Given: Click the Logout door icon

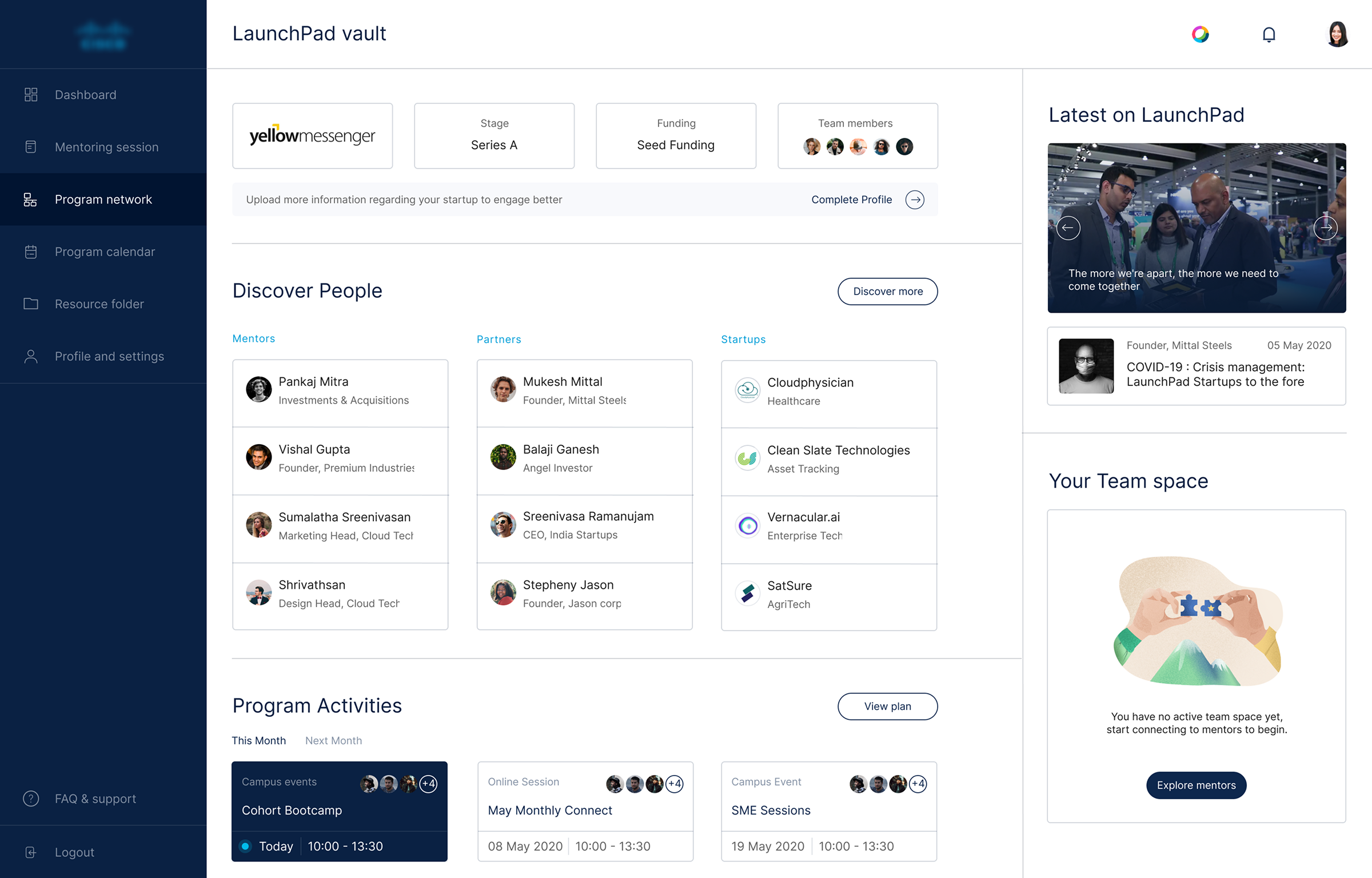Looking at the screenshot, I should [x=31, y=852].
